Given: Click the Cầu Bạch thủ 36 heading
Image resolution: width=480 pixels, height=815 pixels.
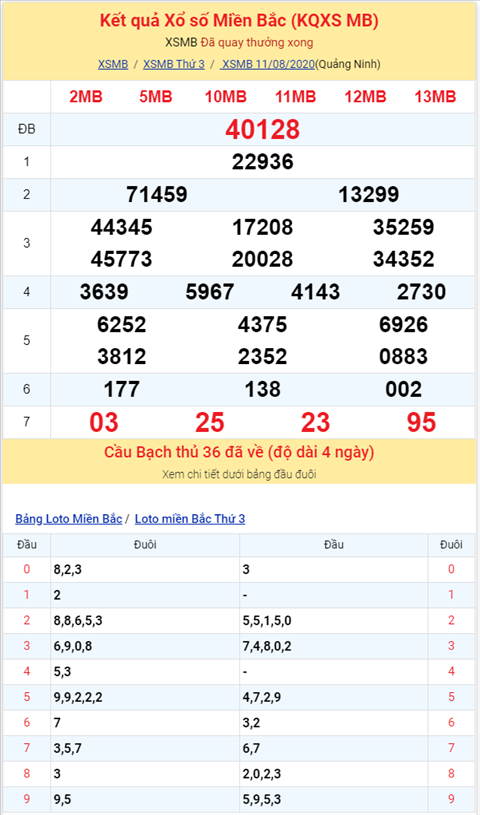Looking at the screenshot, I should click(x=239, y=452).
